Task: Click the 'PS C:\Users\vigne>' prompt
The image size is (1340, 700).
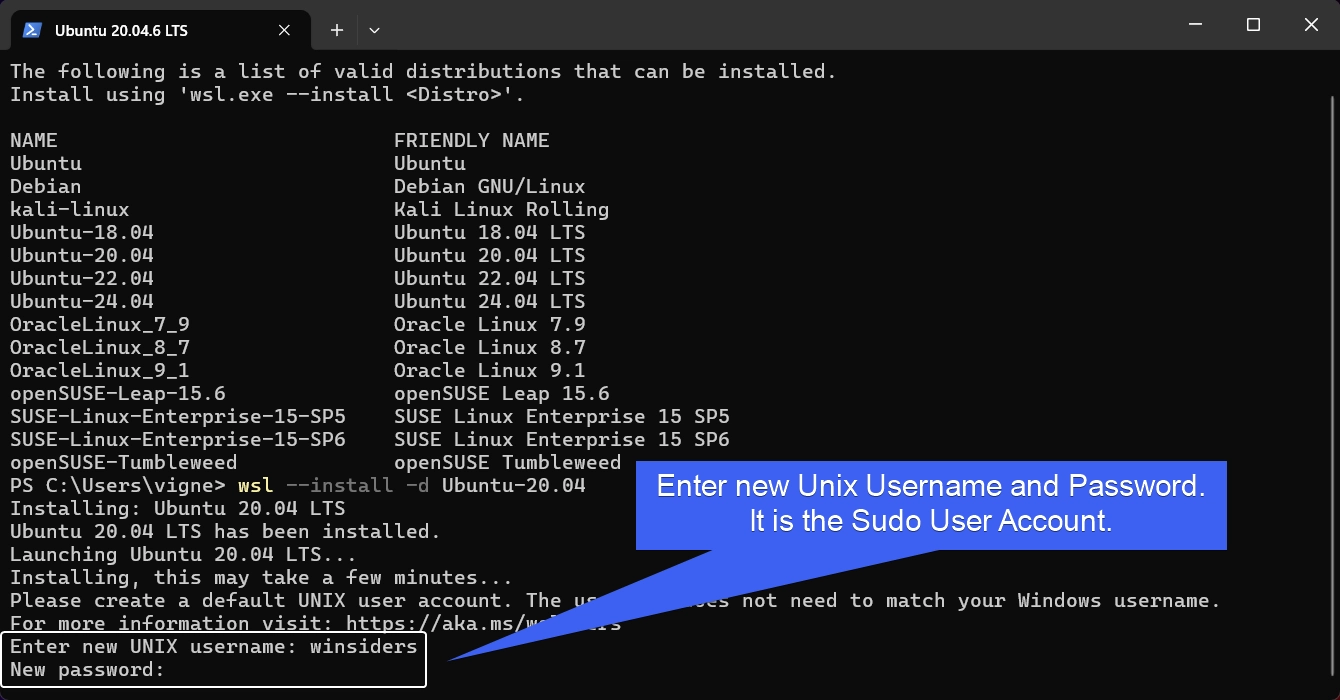Action: (x=118, y=486)
